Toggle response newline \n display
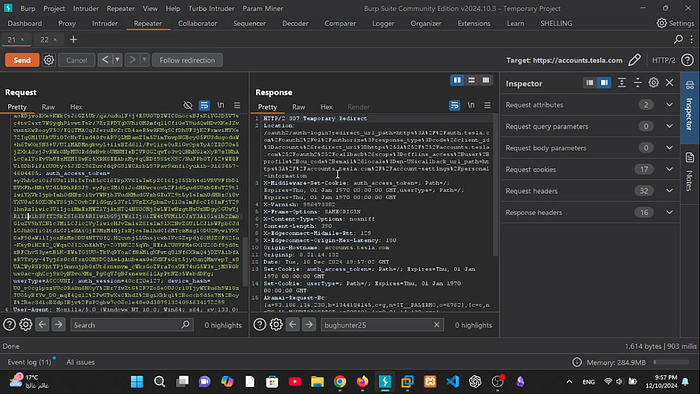 point(471,105)
